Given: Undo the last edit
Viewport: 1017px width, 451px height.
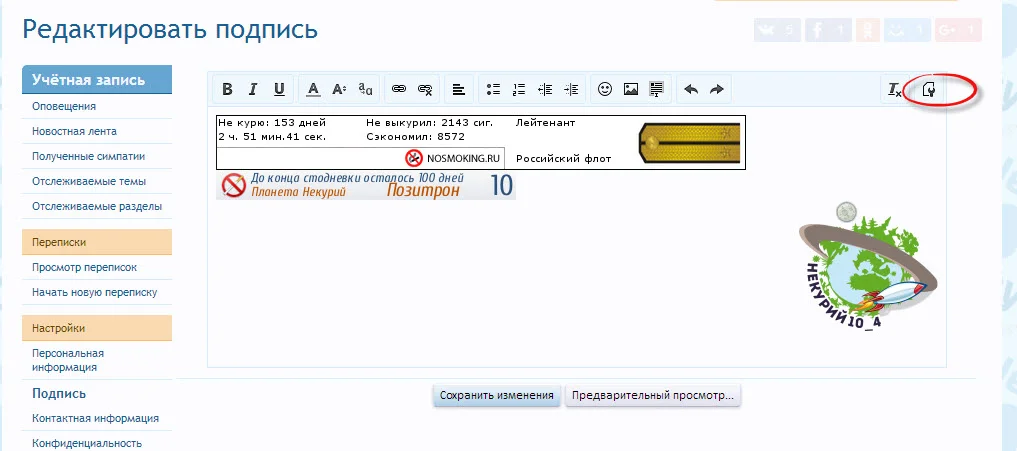Looking at the screenshot, I should point(691,90).
